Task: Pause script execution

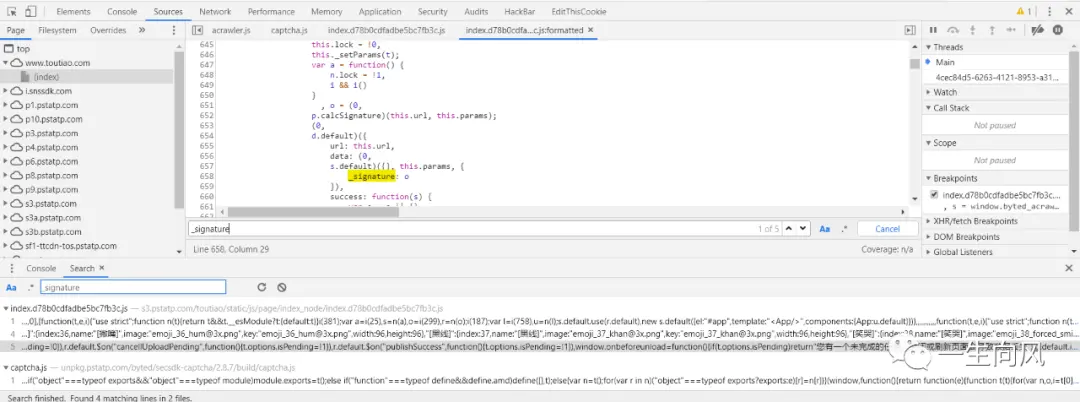Action: [x=933, y=30]
